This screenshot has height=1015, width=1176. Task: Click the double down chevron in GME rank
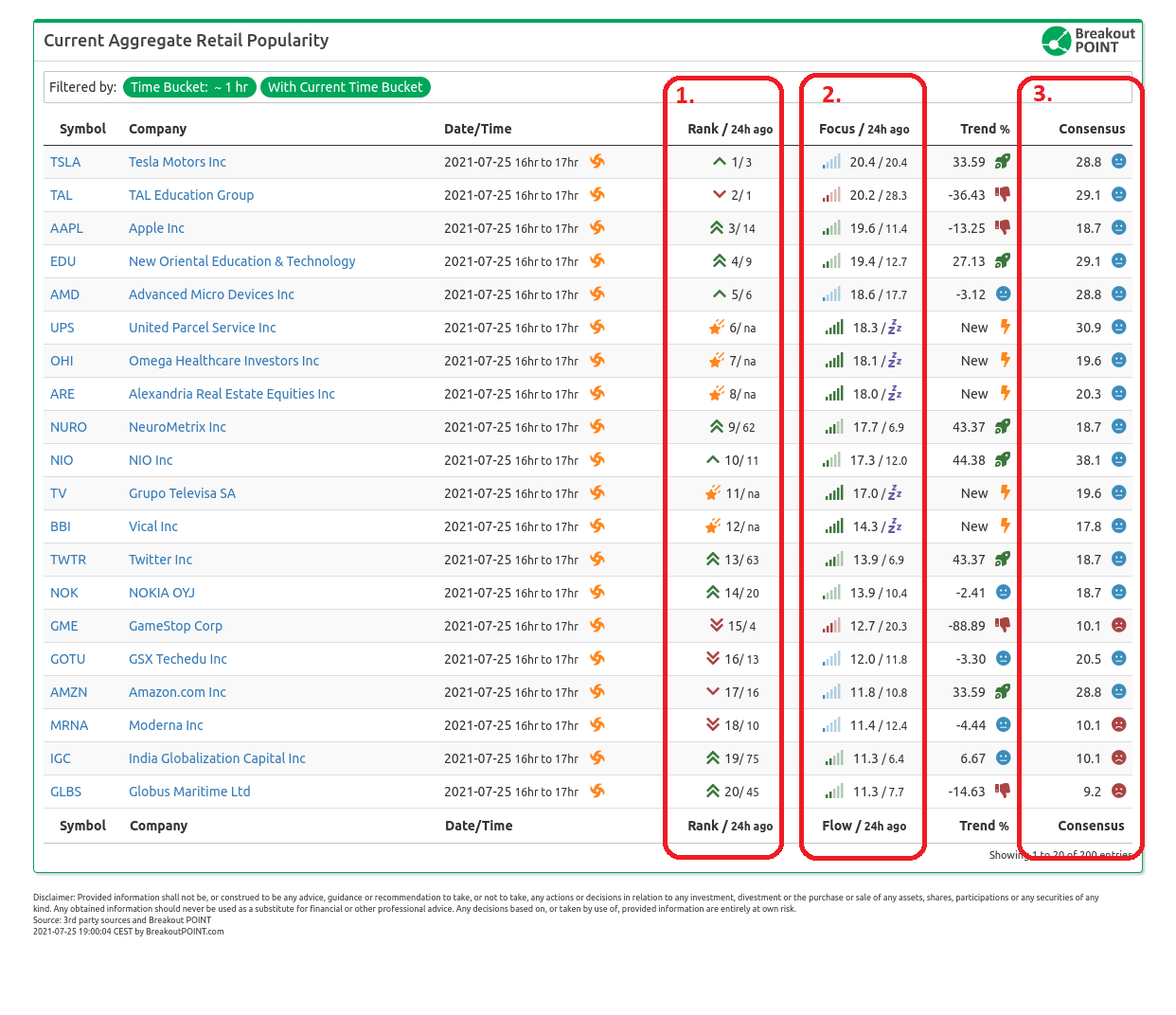[717, 625]
